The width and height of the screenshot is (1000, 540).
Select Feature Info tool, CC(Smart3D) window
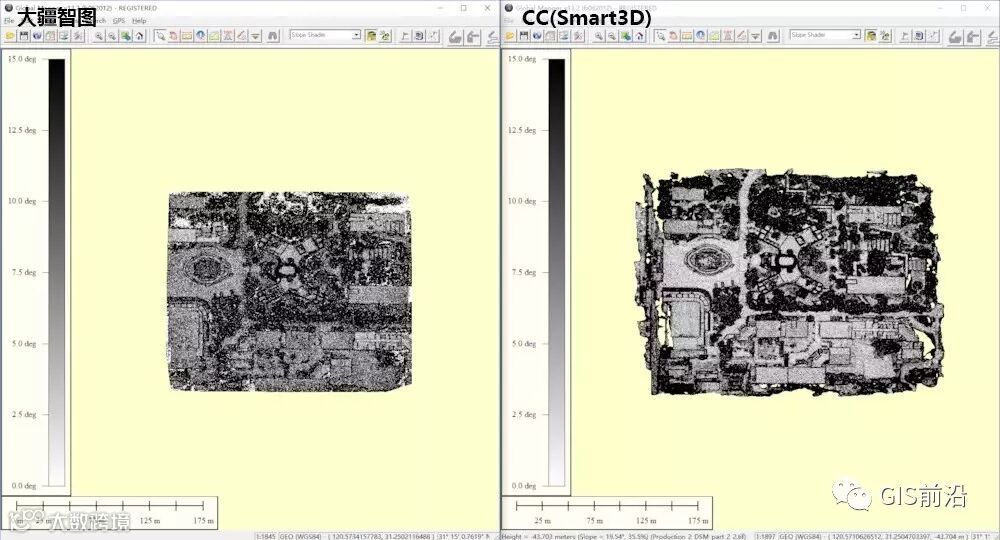[700, 36]
